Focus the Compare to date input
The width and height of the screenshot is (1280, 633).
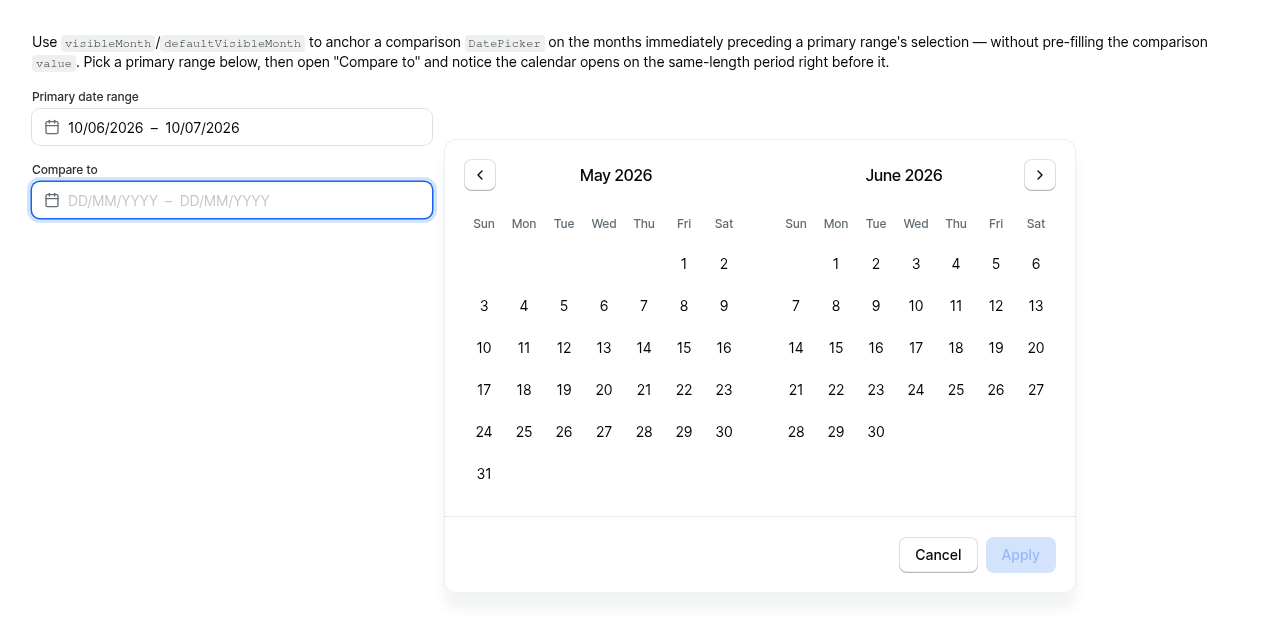point(232,200)
